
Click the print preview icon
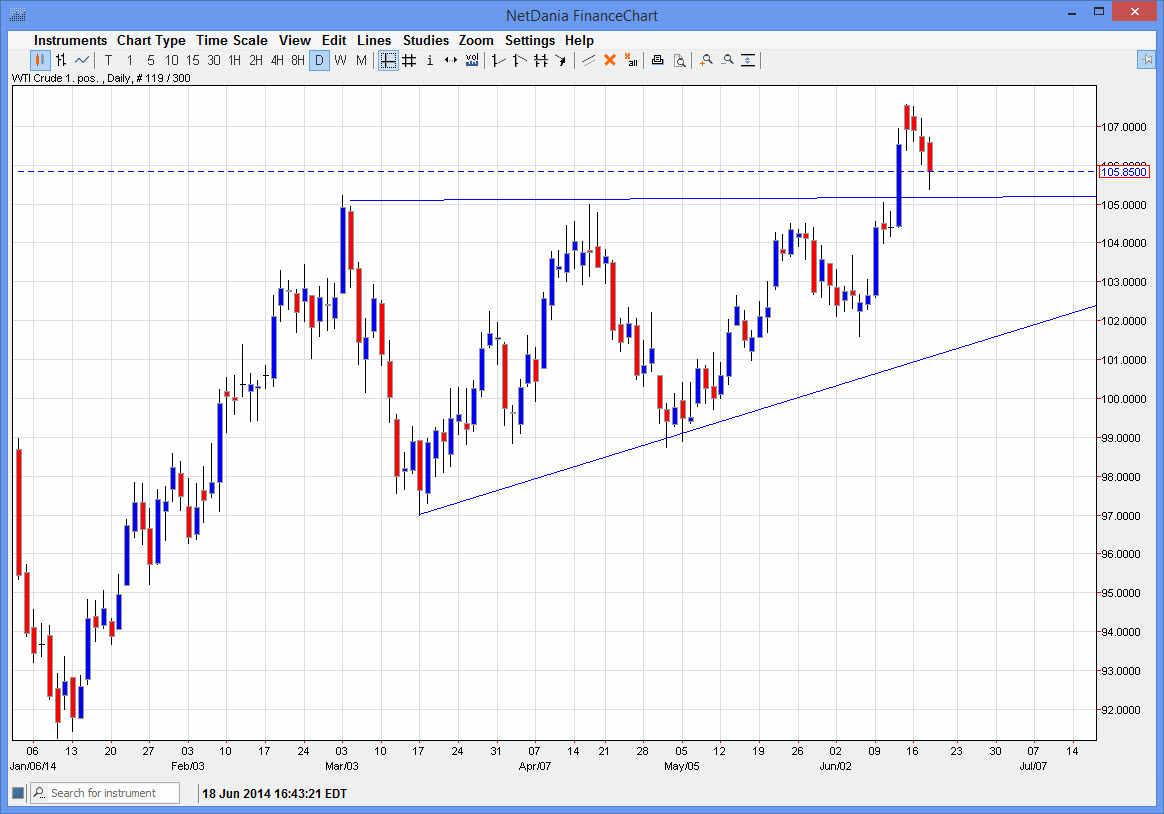coord(680,60)
